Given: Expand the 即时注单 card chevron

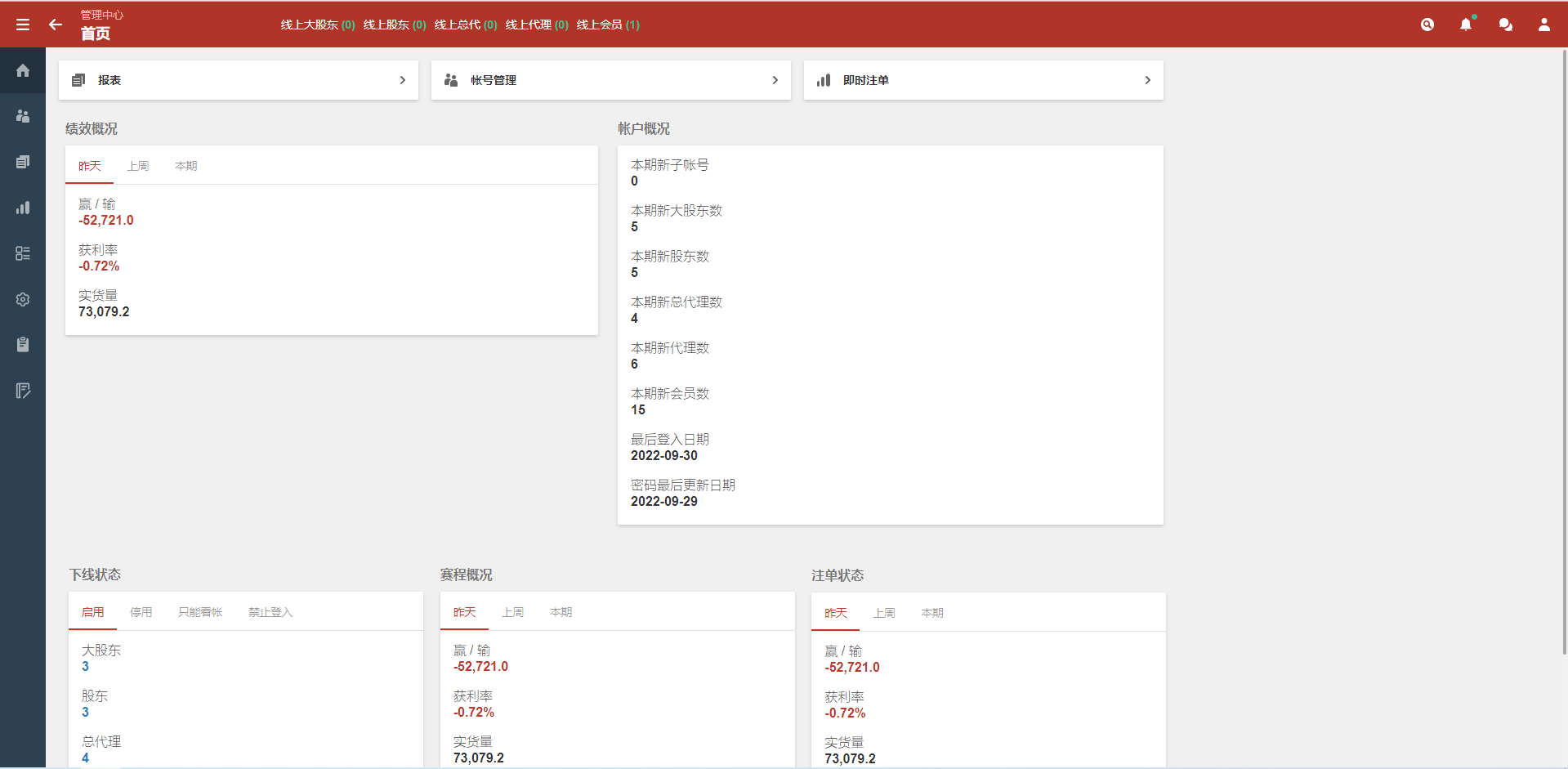Looking at the screenshot, I should tap(1147, 80).
